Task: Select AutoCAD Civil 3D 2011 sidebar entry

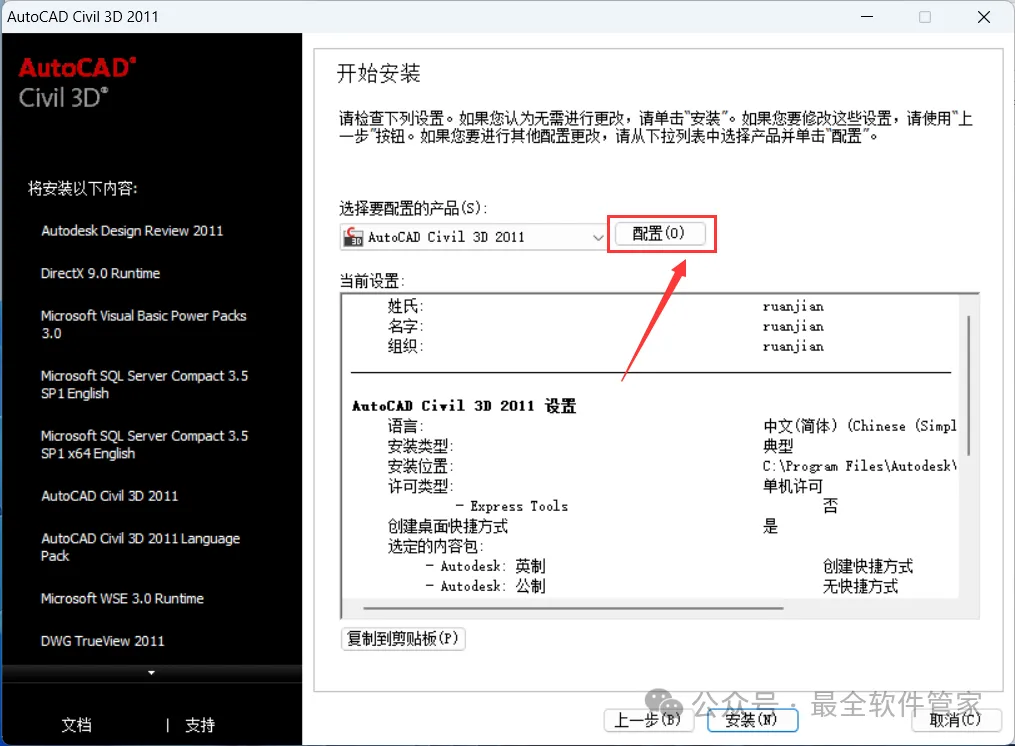Action: coord(109,496)
